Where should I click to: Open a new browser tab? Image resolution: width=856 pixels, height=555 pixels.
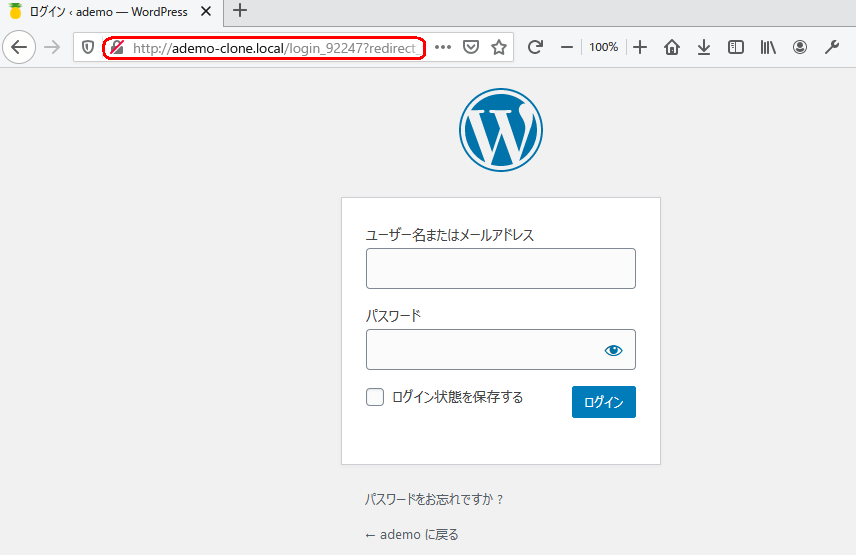240,10
